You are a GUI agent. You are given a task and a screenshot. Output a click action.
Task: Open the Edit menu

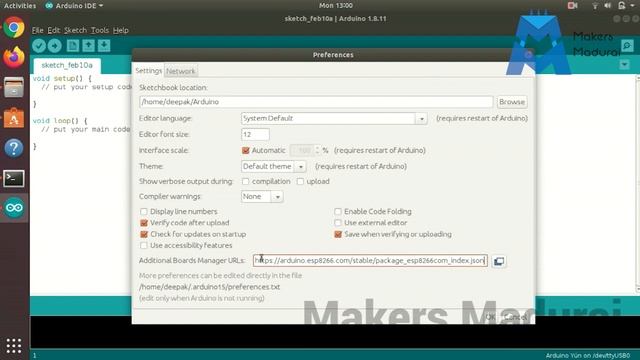point(53,30)
